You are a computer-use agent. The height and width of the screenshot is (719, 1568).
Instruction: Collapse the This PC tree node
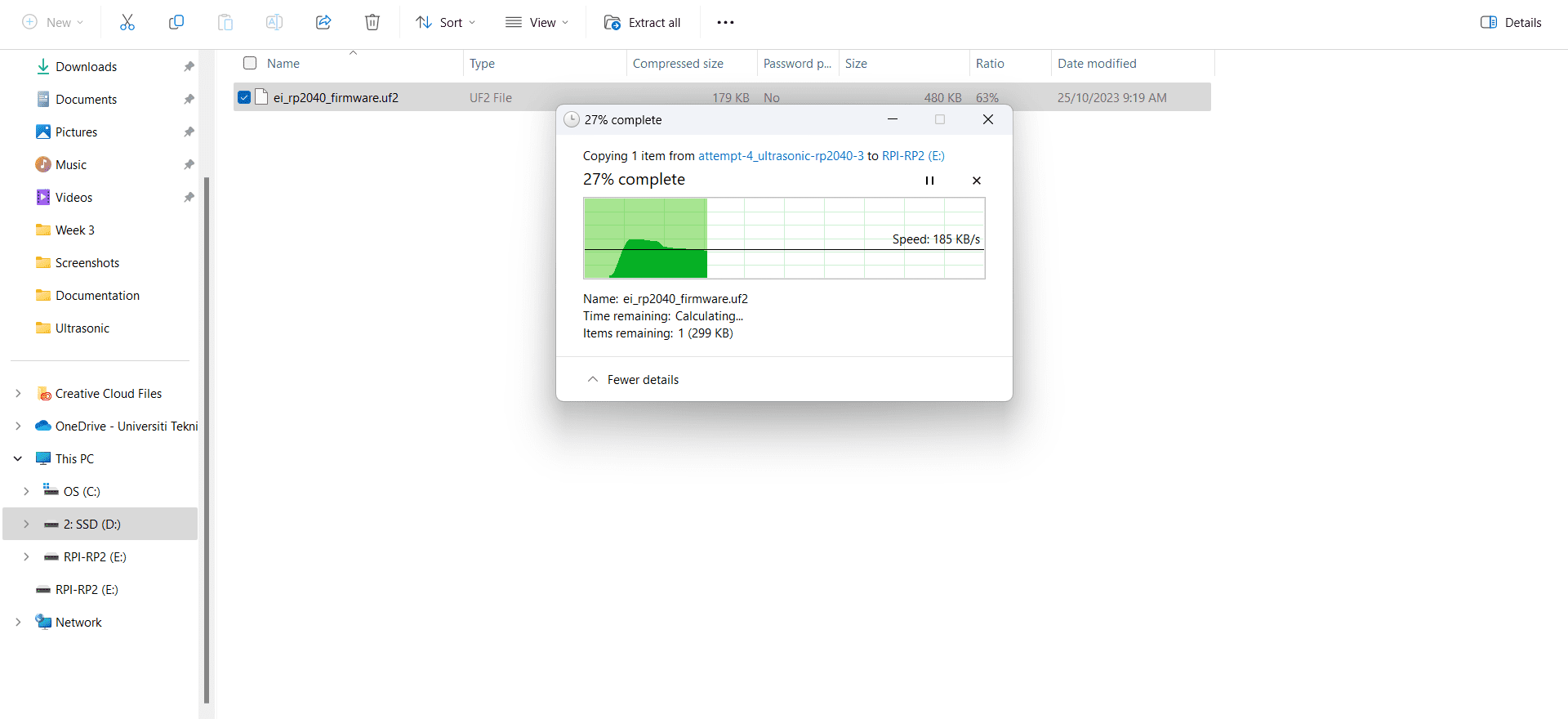(18, 459)
